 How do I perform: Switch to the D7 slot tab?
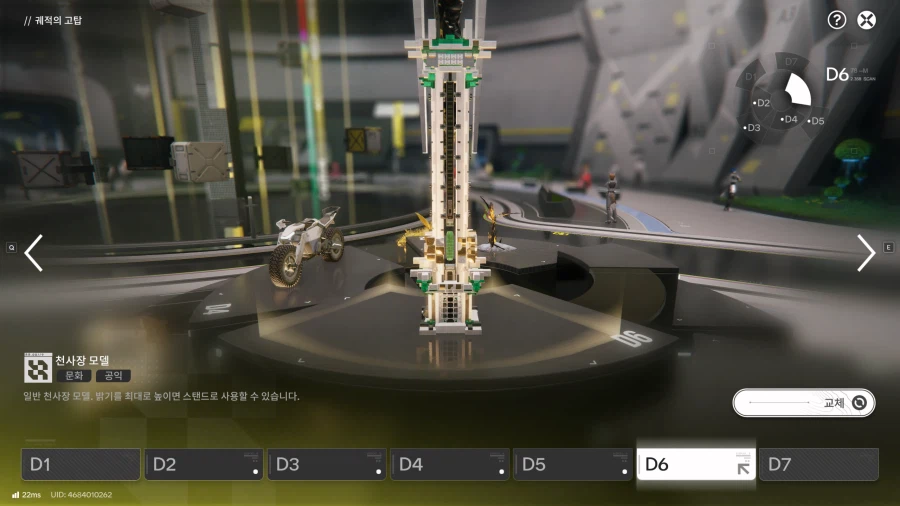tap(819, 464)
